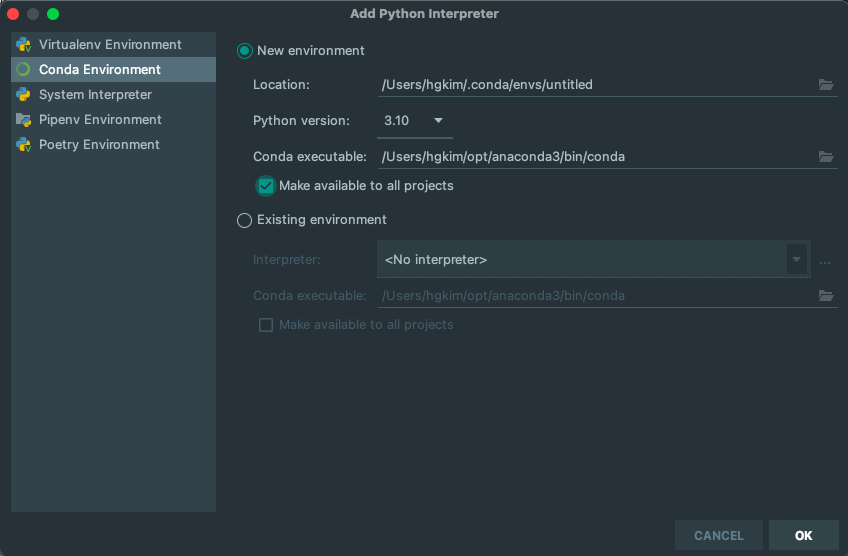Expand the Interpreter dropdown arrow
The image size is (848, 556).
coord(797,260)
